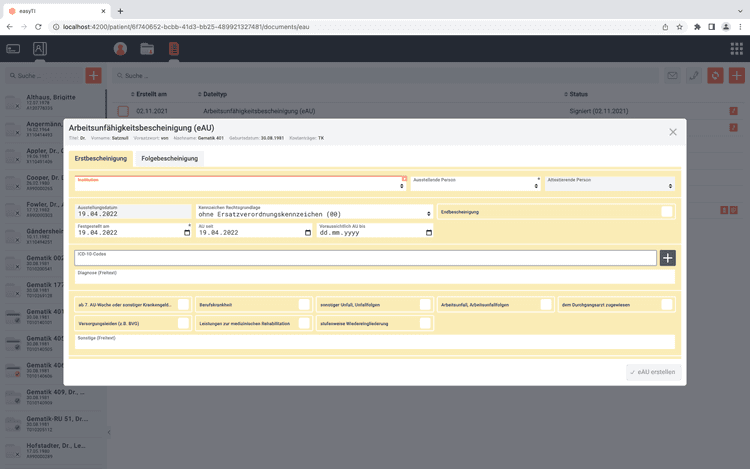Open the documents icon in top navigation
Screen dimensions: 750x469
(x=174, y=48)
